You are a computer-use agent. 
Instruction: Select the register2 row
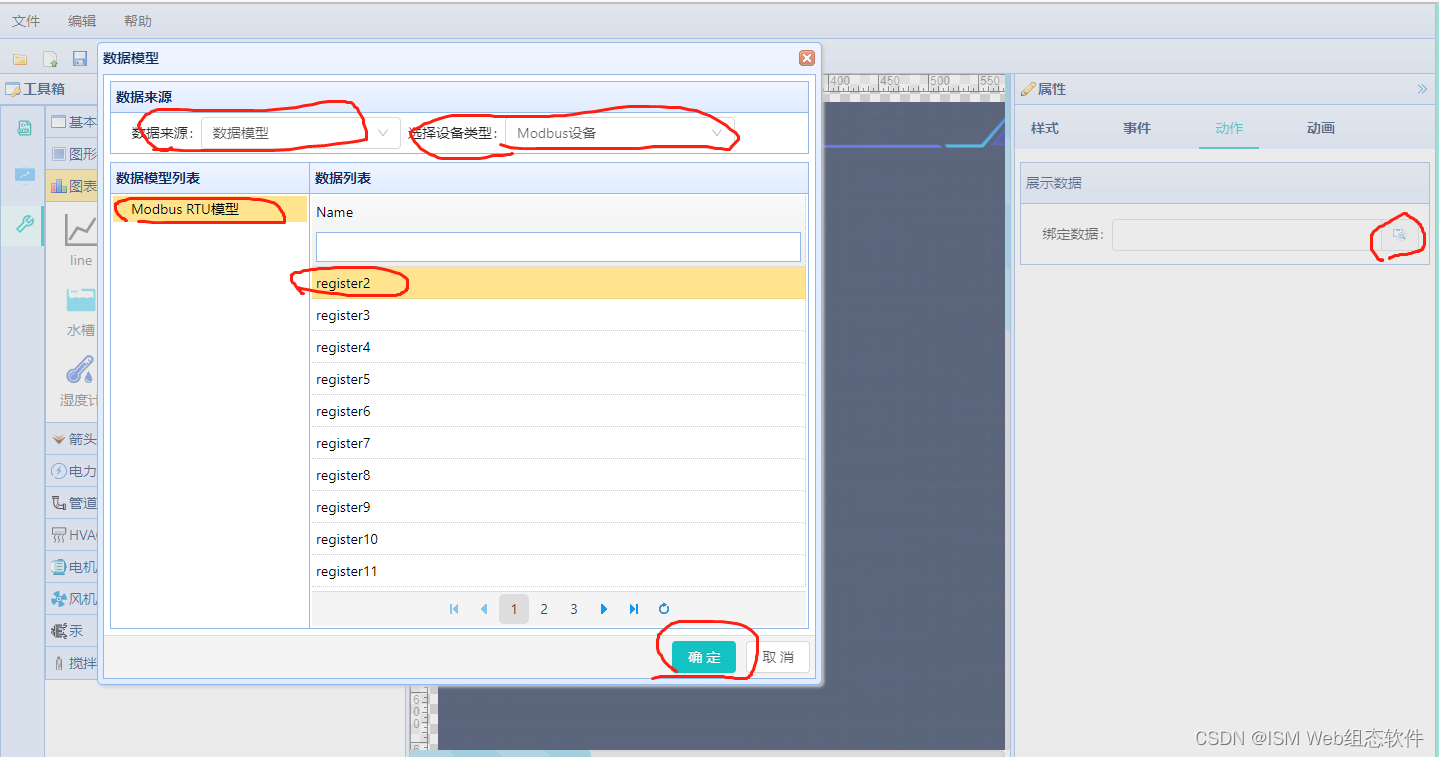coord(558,283)
